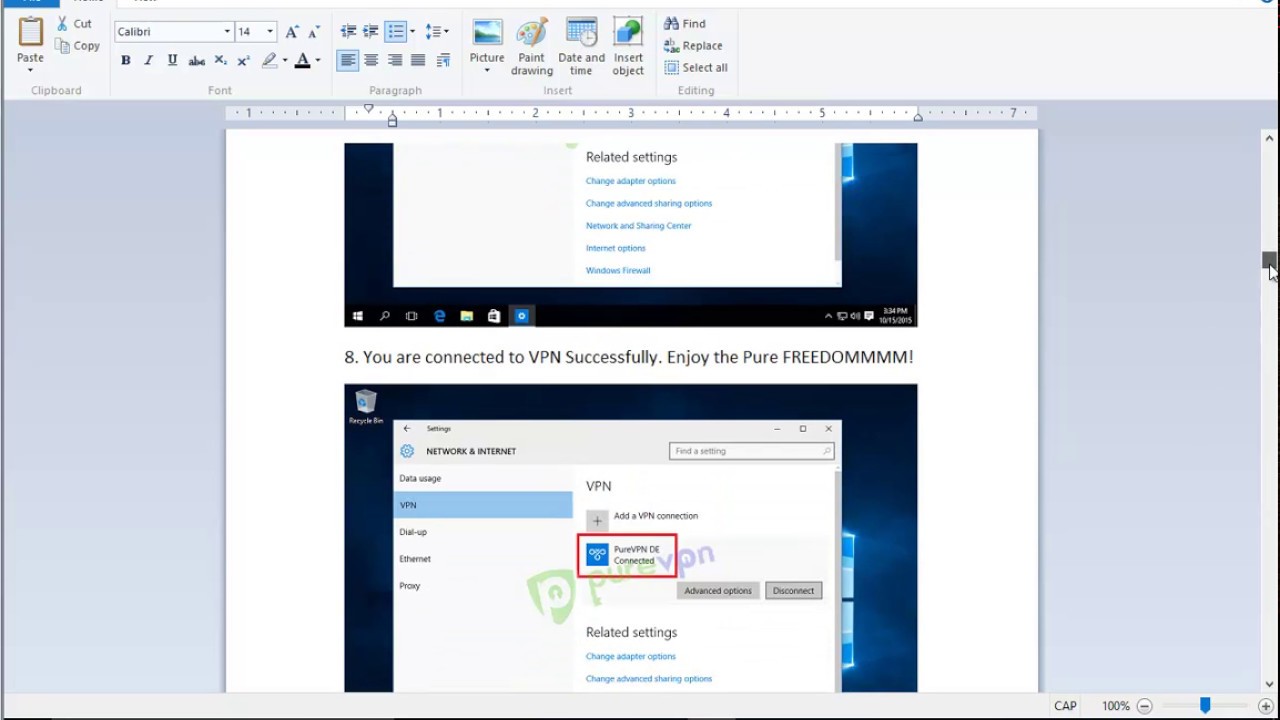Viewport: 1280px width, 720px height.
Task: Open the Paragraph settings dialog
Action: [443, 61]
